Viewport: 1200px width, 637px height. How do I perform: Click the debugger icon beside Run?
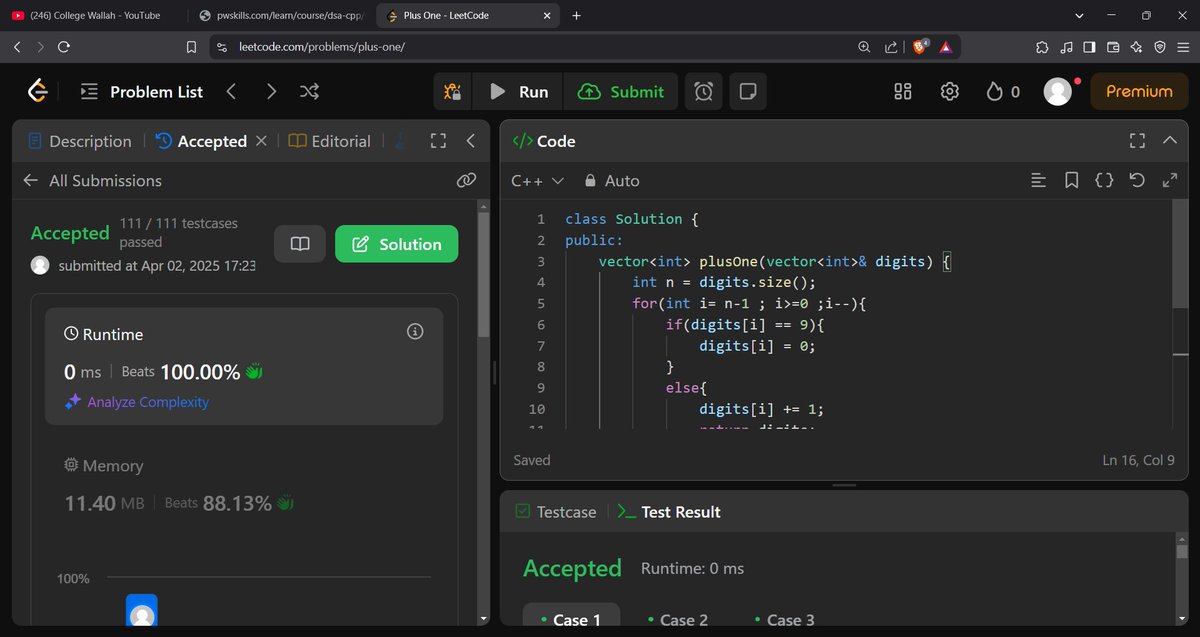tap(452, 92)
